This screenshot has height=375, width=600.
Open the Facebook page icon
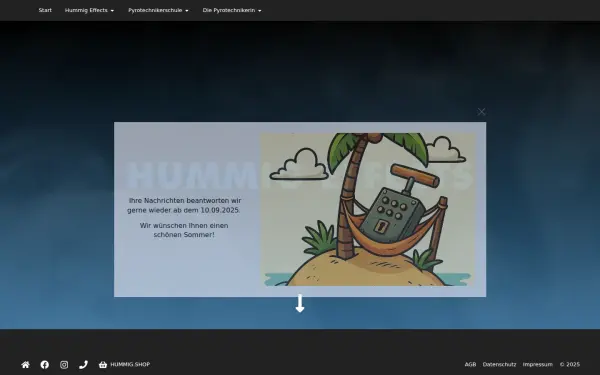[x=45, y=365]
